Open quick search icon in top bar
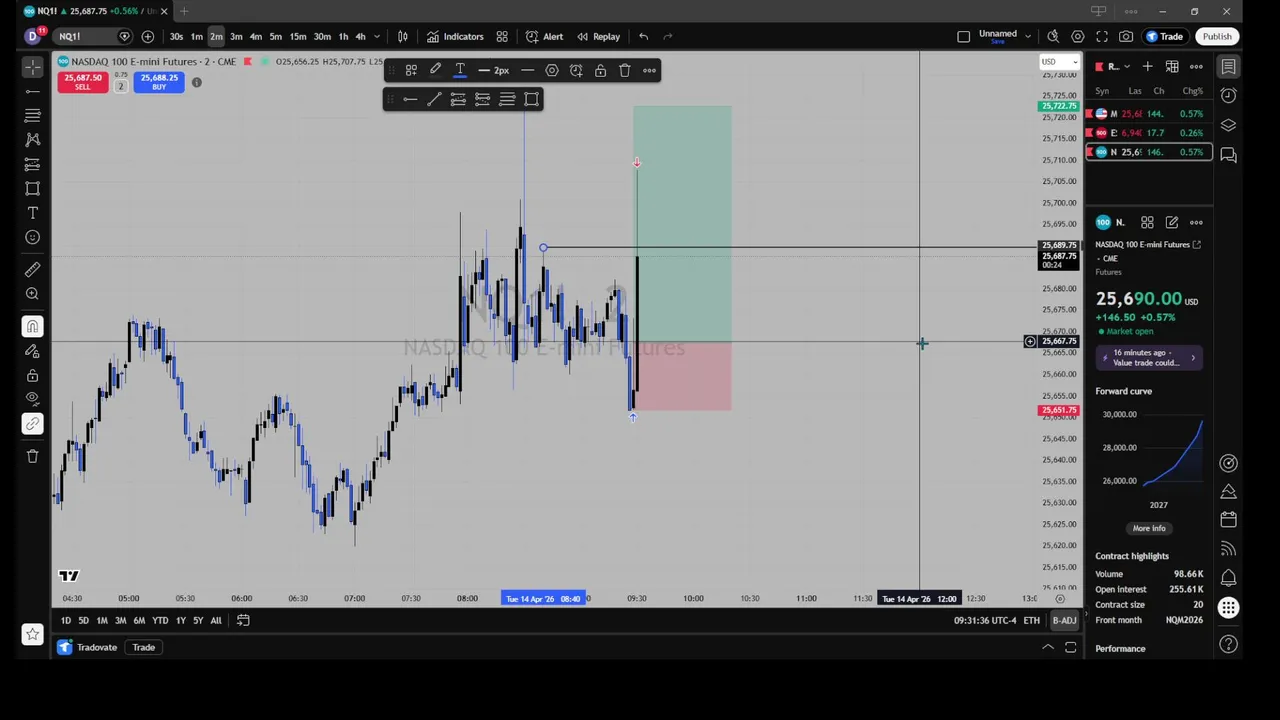Image resolution: width=1280 pixels, height=720 pixels. tap(1053, 37)
